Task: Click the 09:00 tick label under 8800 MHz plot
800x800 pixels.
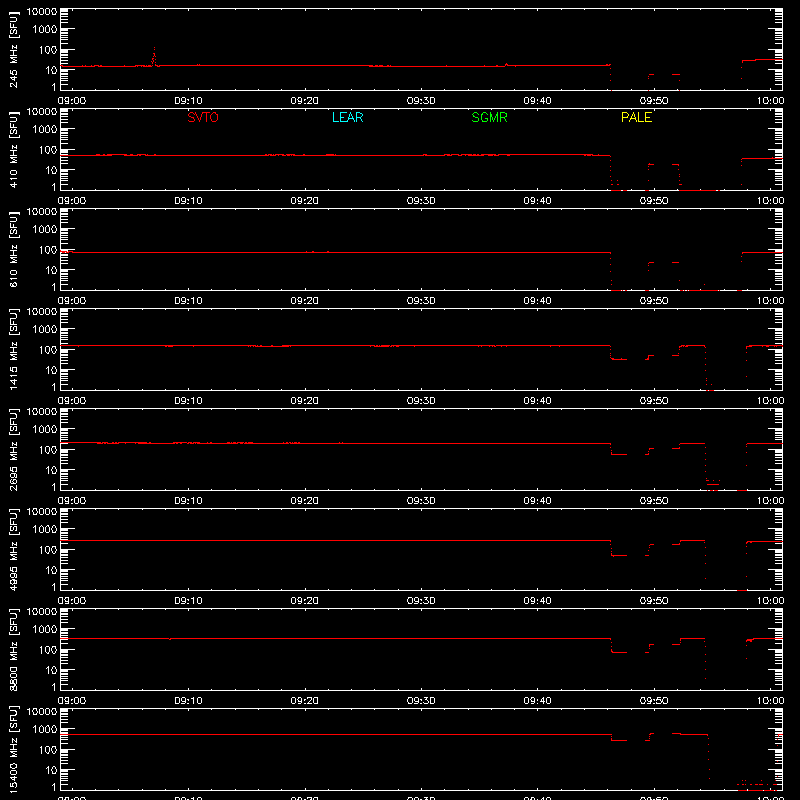Action: (x=72, y=701)
